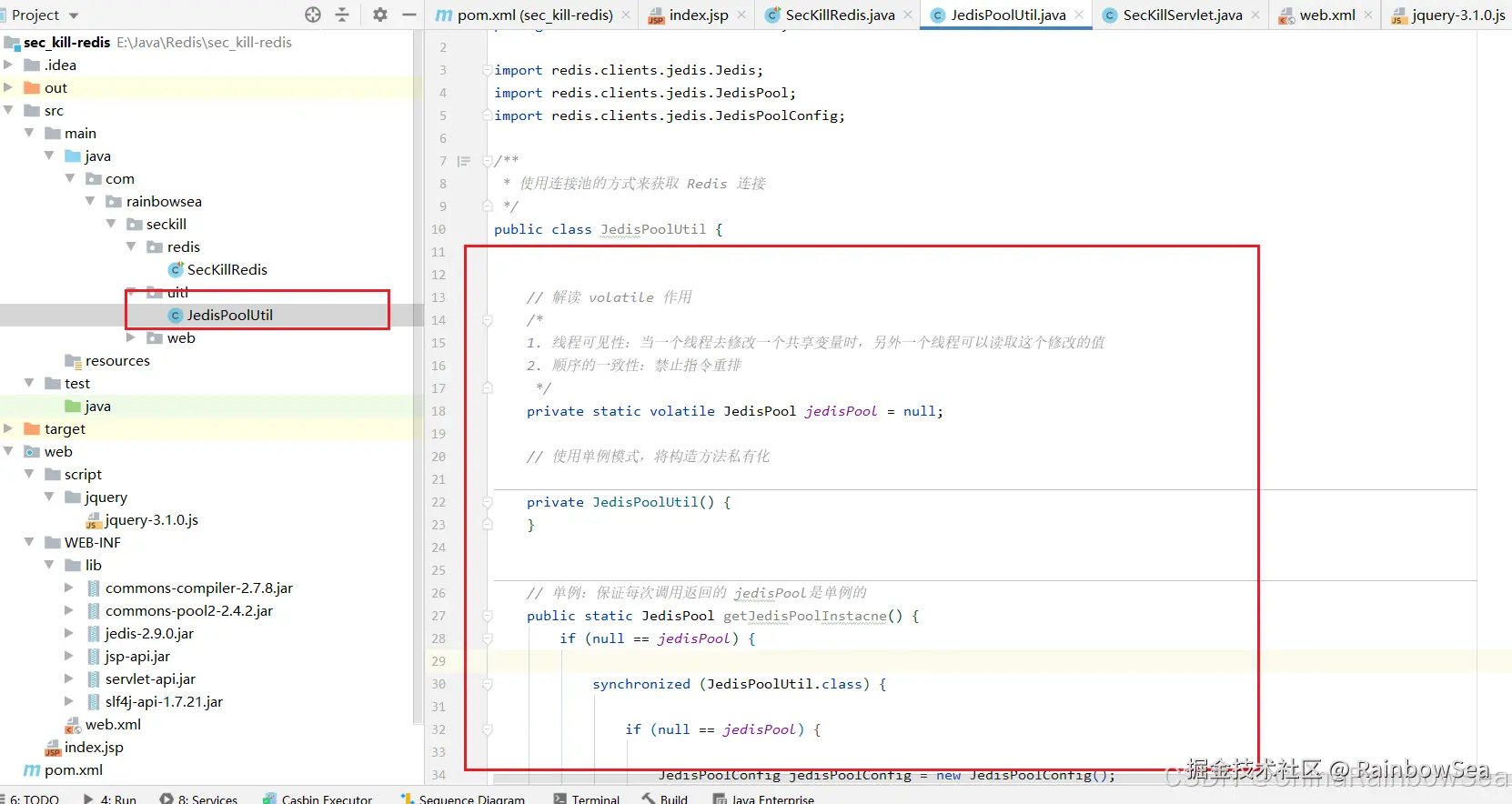
Task: Collapse the src folder
Action: click(8, 110)
